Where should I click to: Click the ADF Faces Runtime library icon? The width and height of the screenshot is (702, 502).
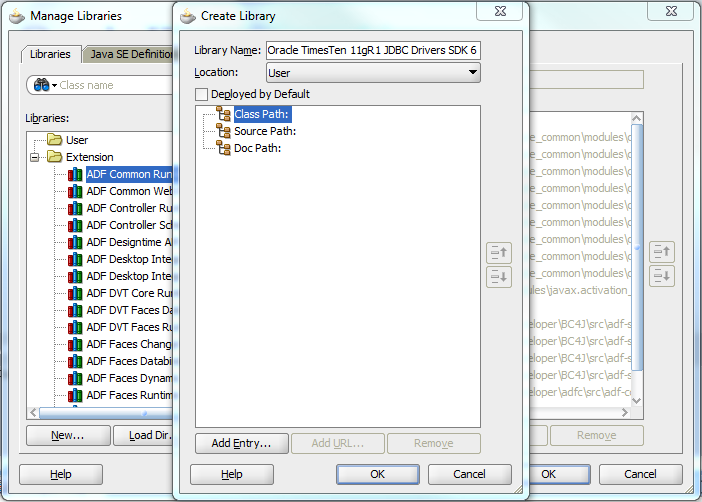(75, 395)
